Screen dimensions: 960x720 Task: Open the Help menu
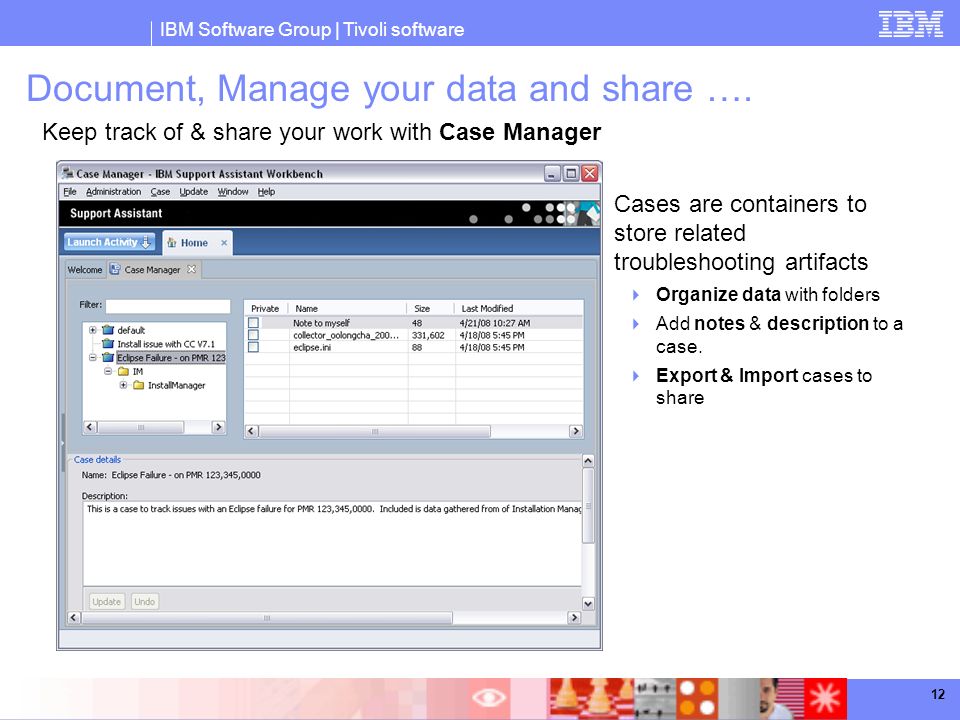coord(266,192)
